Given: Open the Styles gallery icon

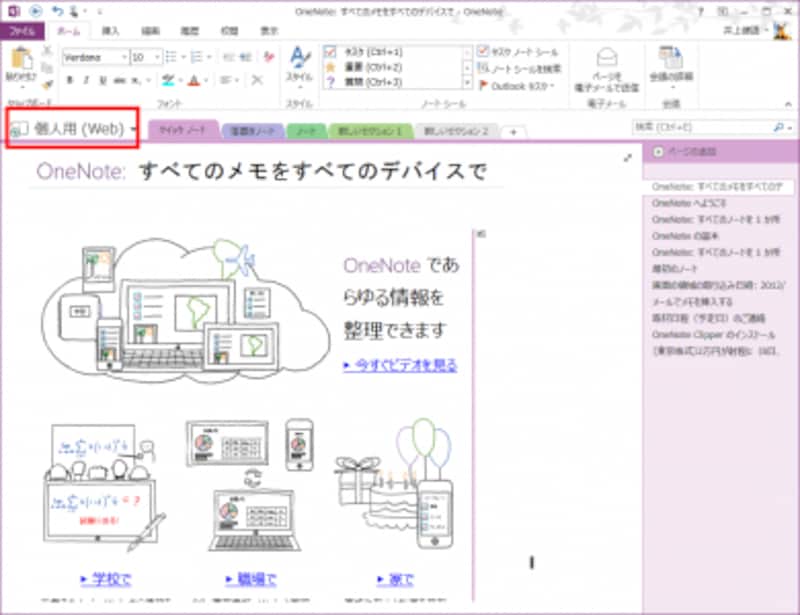Looking at the screenshot, I should pyautogui.click(x=300, y=58).
